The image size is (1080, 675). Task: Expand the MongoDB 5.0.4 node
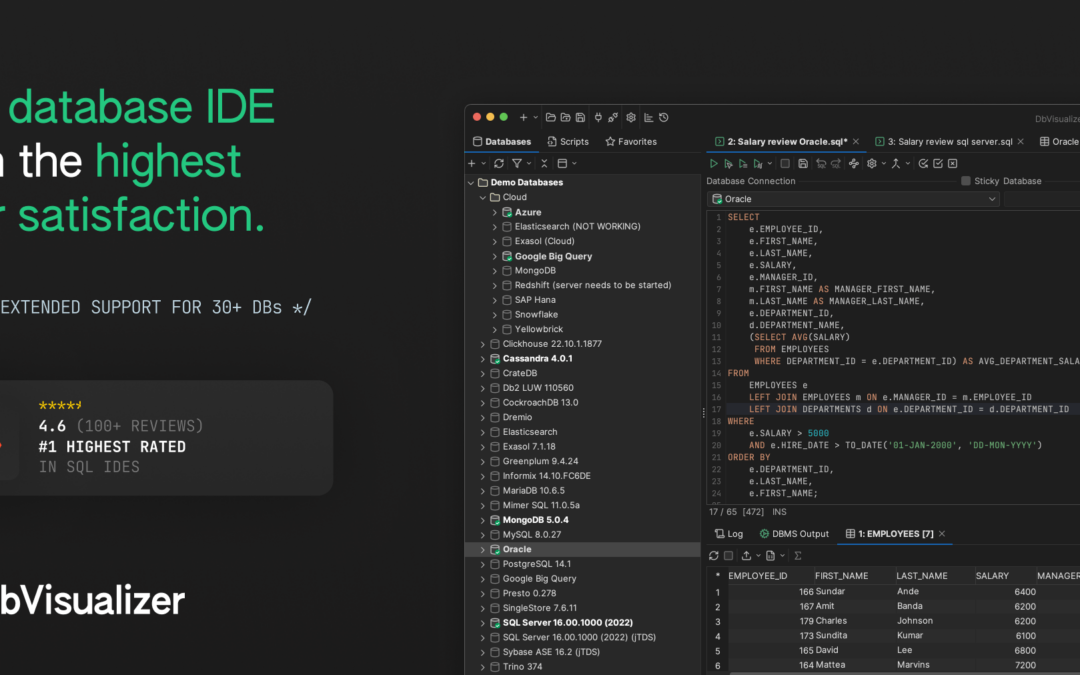483,520
